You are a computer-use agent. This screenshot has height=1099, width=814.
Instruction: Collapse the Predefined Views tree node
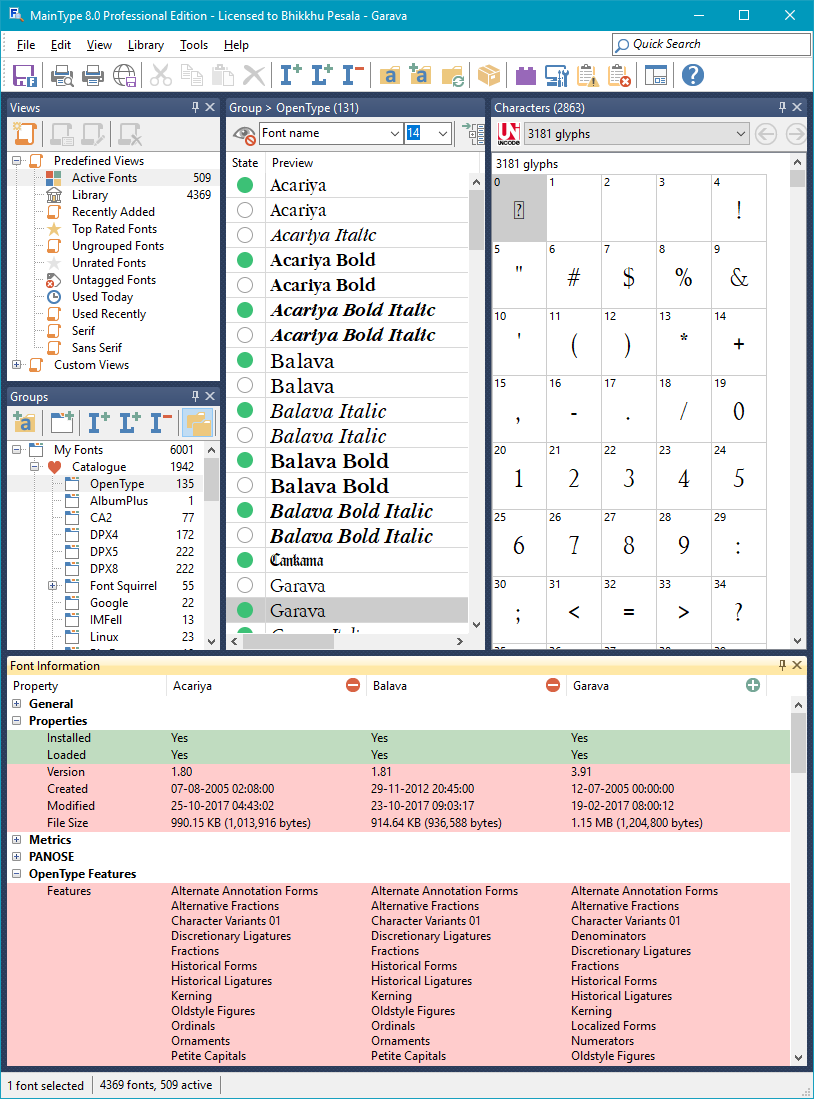(x=17, y=161)
